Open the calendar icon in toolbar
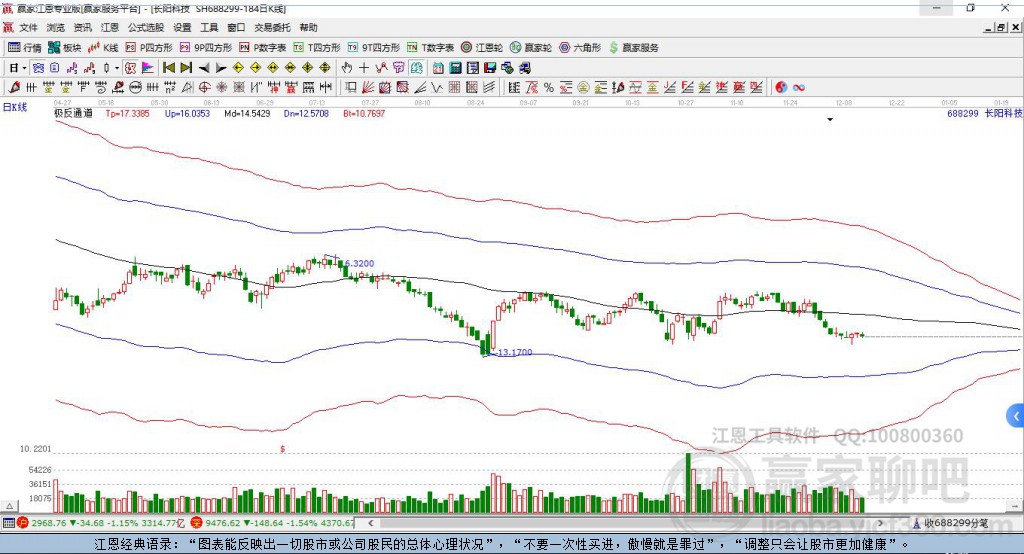This screenshot has height=554, width=1024. 438,68
